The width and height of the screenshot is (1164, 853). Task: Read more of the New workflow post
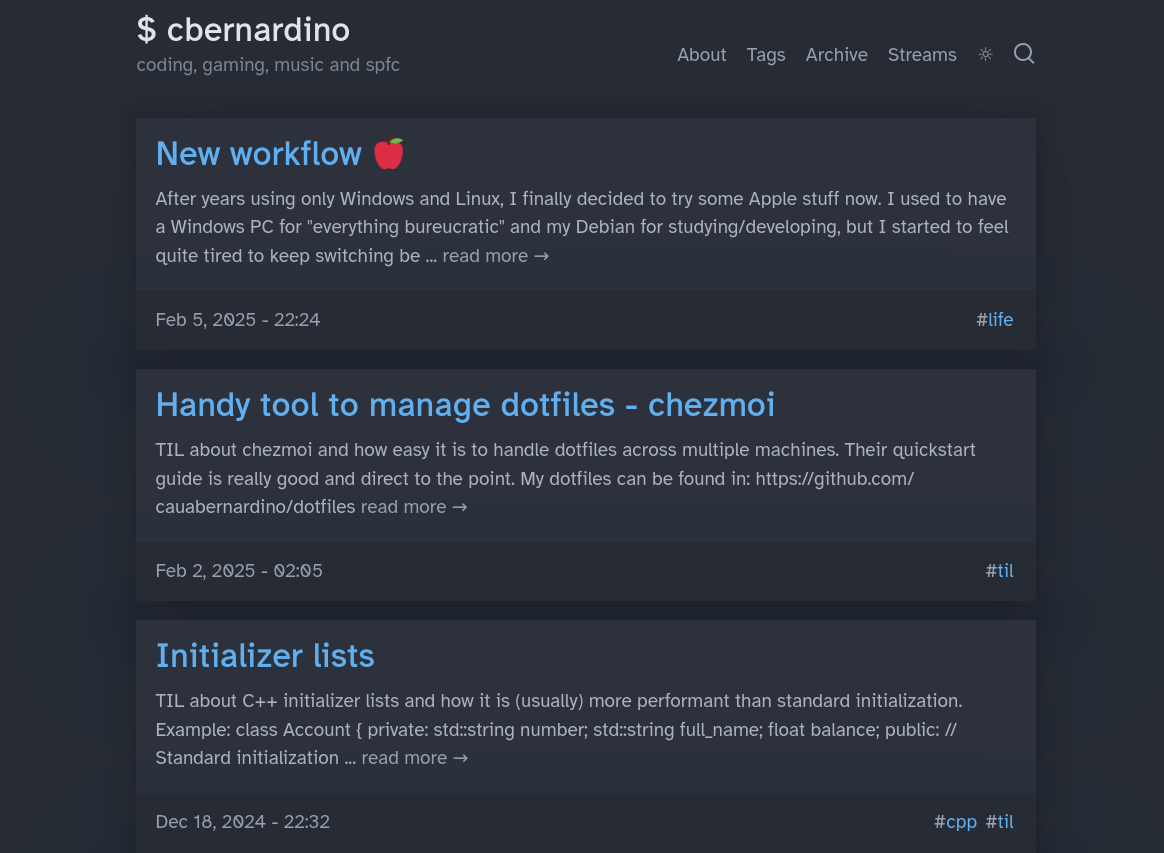click(x=495, y=256)
